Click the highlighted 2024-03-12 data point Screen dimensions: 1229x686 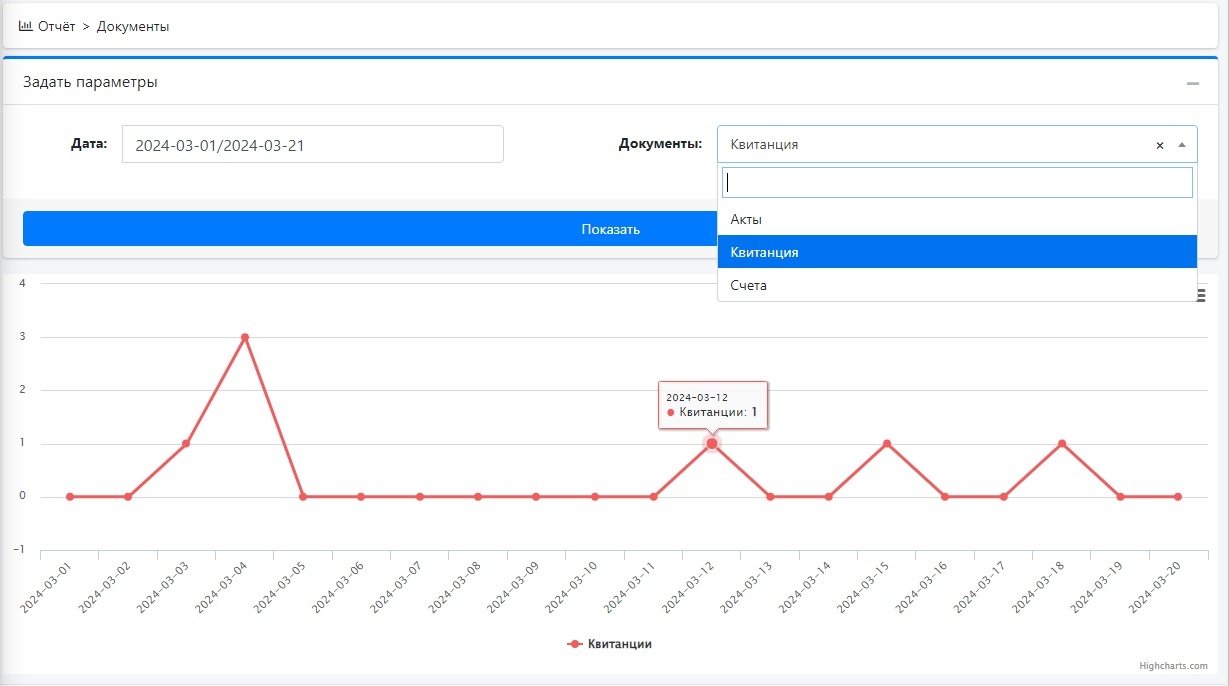coord(712,443)
